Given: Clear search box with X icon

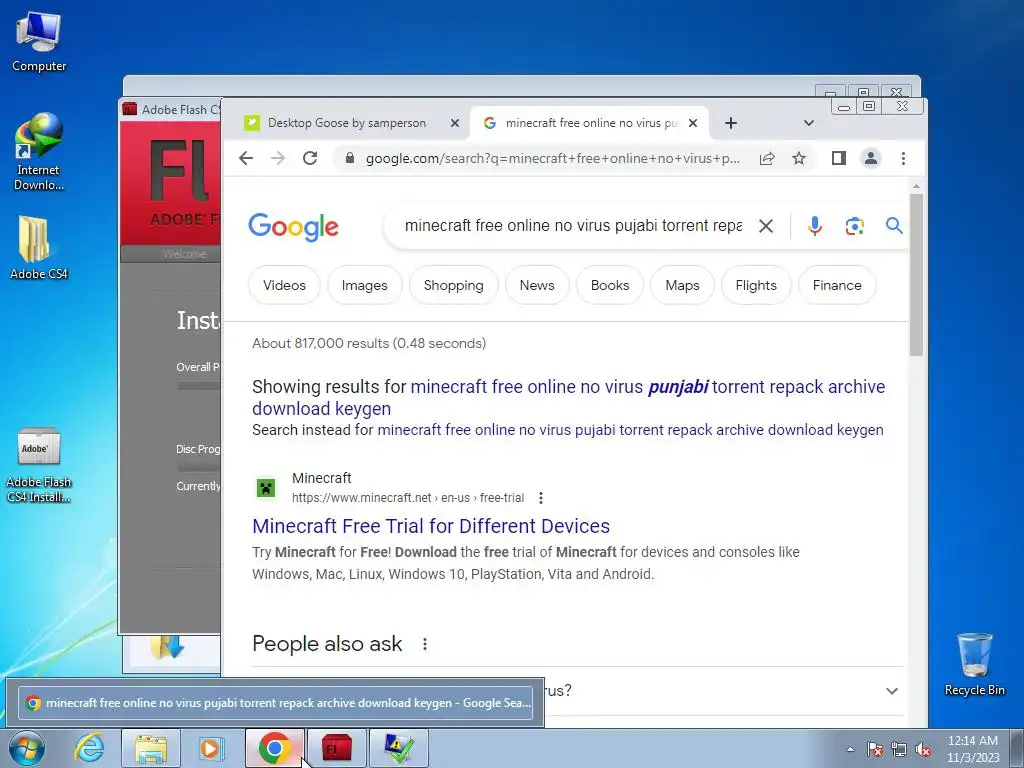Looking at the screenshot, I should tap(766, 226).
